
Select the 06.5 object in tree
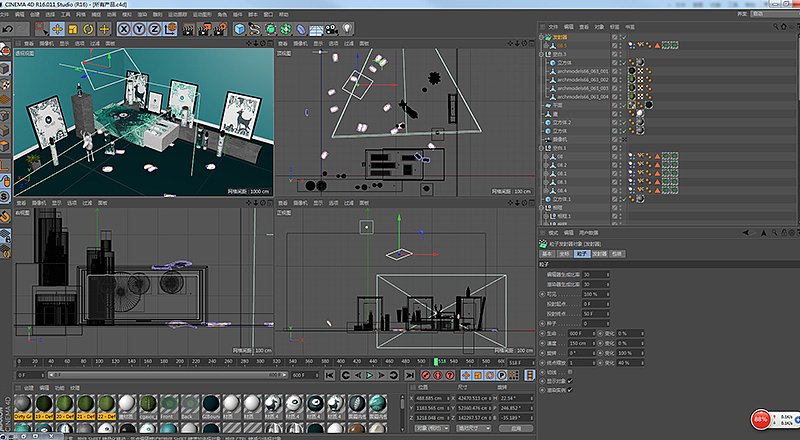(561, 45)
